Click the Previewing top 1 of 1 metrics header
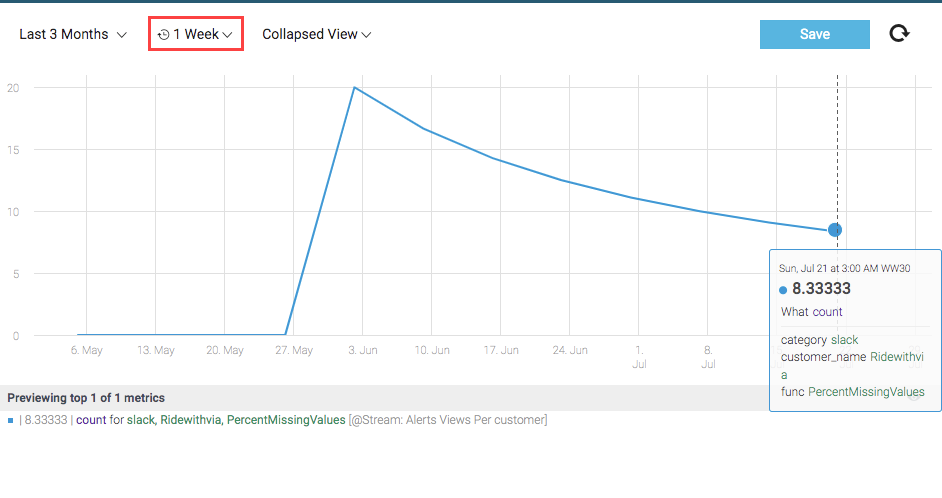The height and width of the screenshot is (498, 942). click(86, 398)
